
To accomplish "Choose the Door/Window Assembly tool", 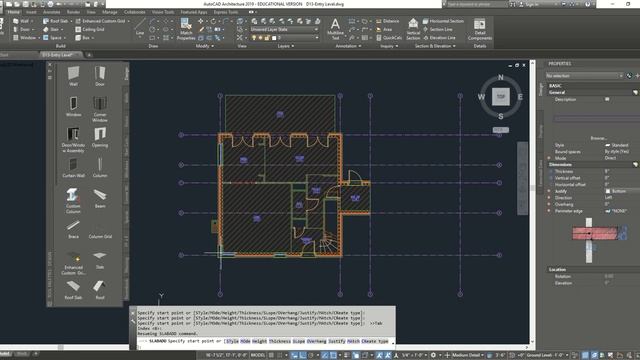I will point(73,140).
